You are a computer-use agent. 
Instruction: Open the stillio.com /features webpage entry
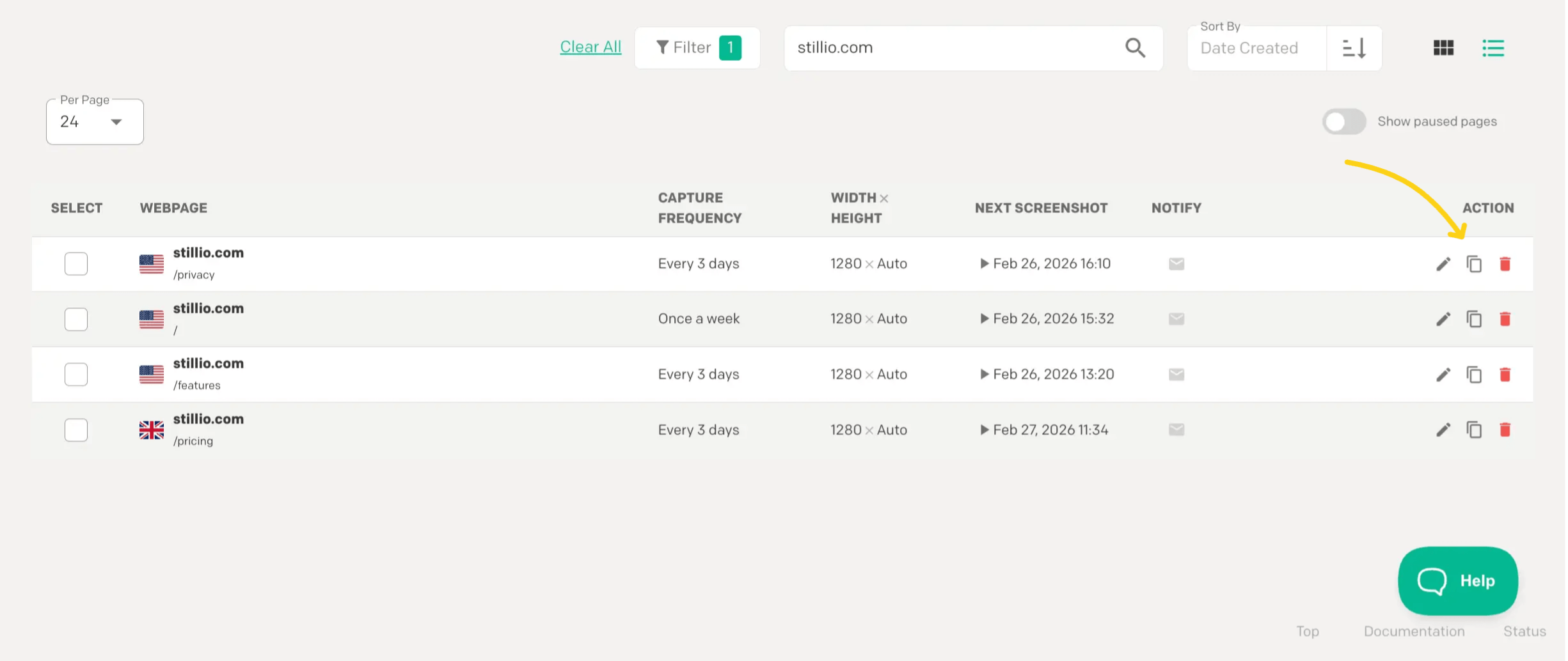(x=208, y=373)
